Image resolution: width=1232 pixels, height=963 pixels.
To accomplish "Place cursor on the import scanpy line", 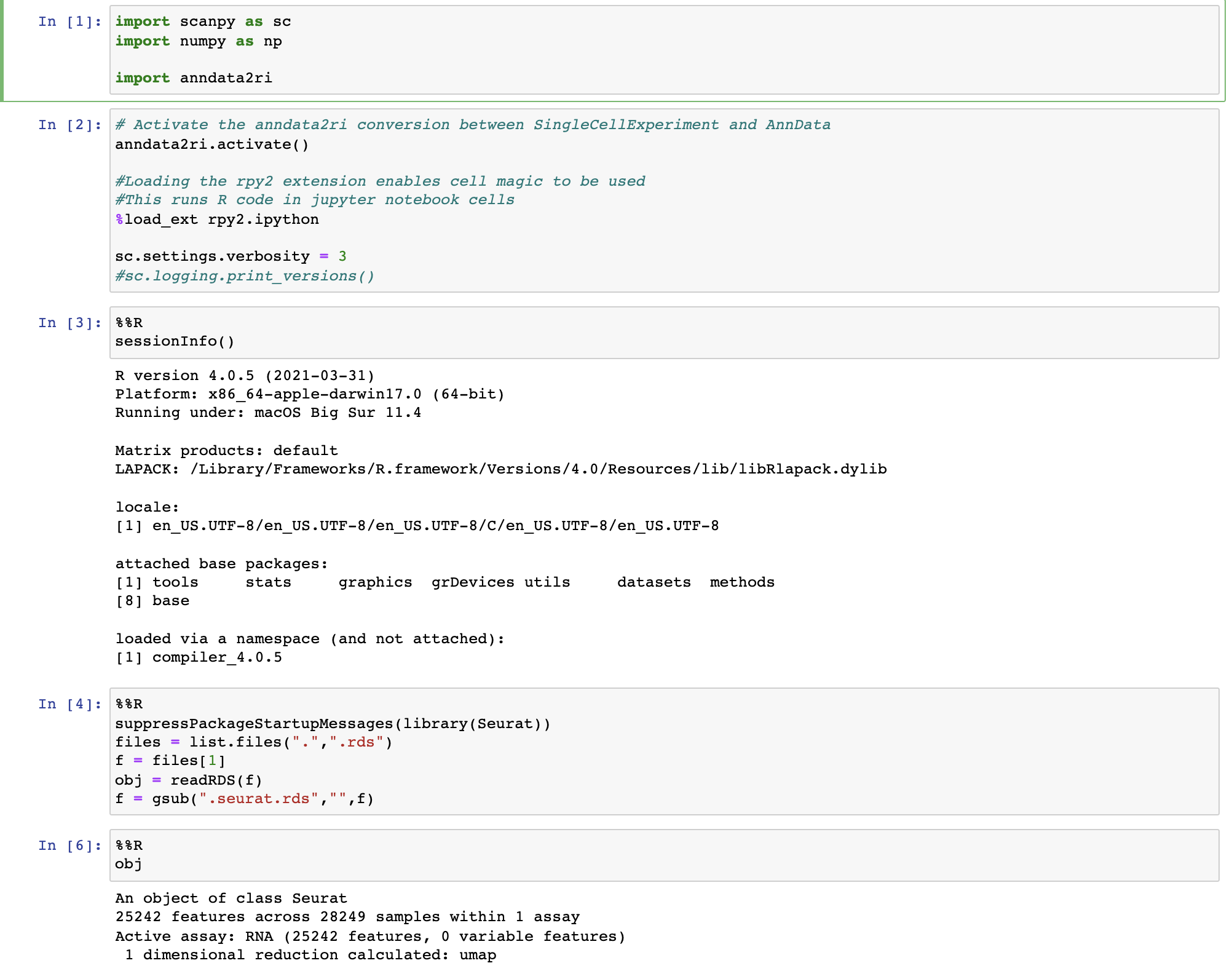I will point(203,21).
